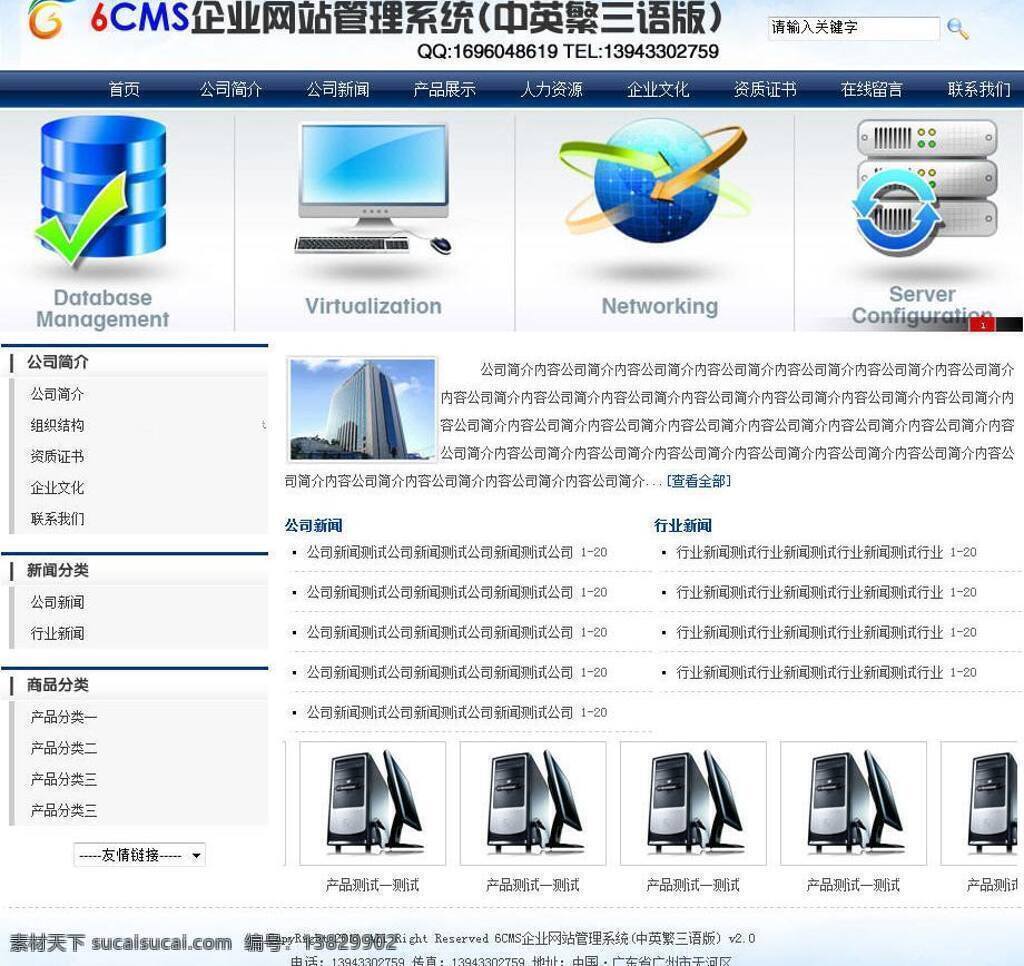Open the last 行业新闻测试 news item
This screenshot has width=1024, height=966.
(809, 673)
